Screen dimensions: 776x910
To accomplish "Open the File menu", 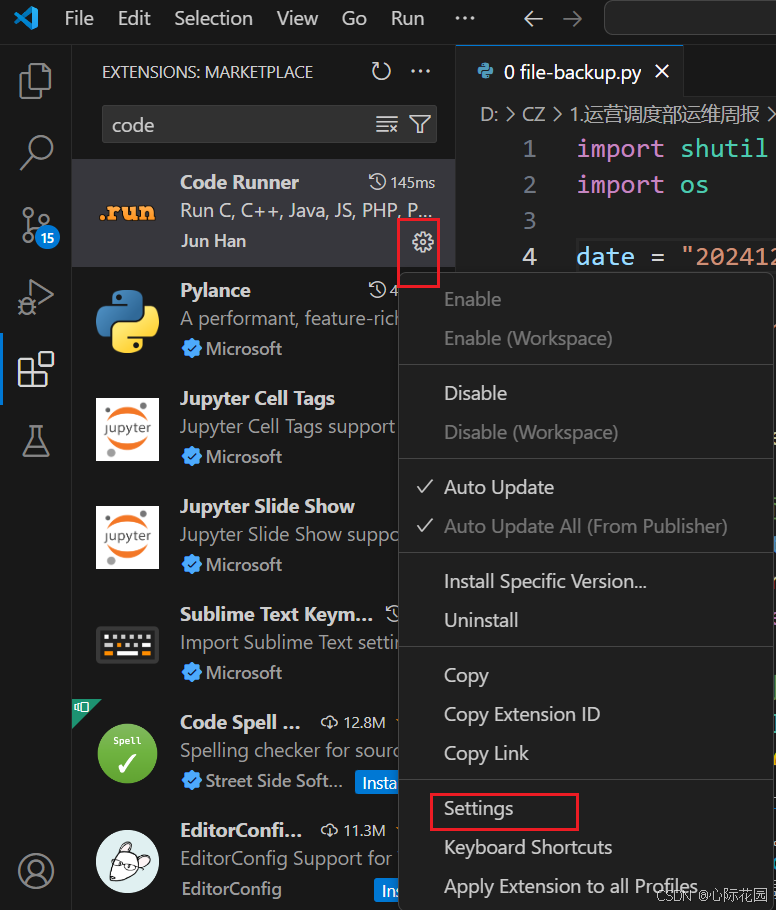I will (x=79, y=19).
